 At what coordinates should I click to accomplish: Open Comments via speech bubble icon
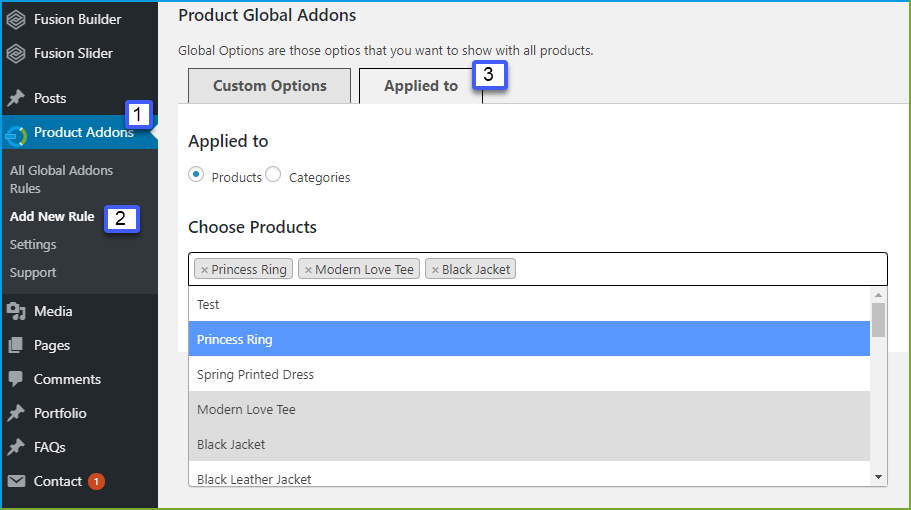16,379
